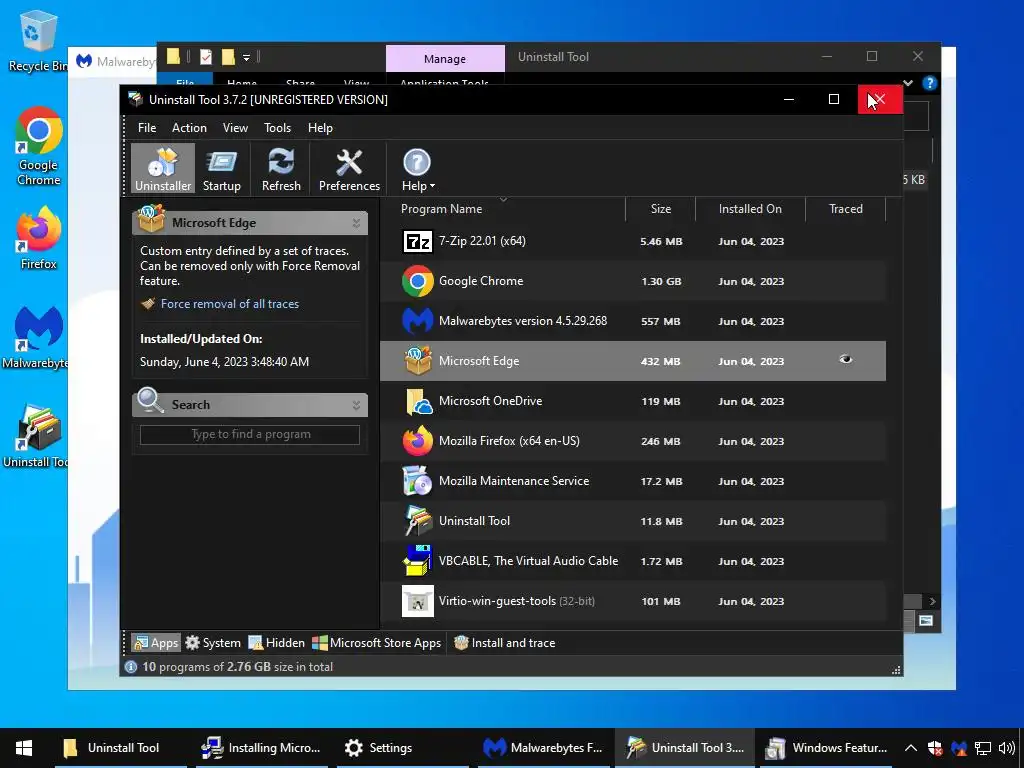Screen dimensions: 1024x768
Task: Open the View menu
Action: 235,128
